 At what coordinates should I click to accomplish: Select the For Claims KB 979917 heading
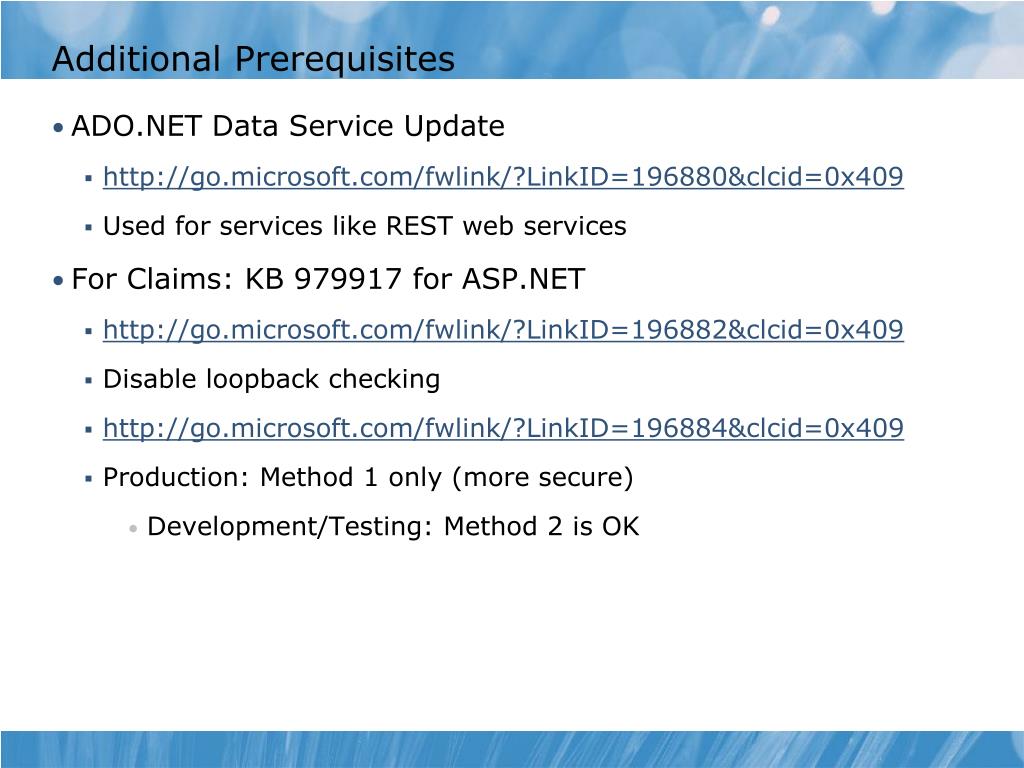(328, 279)
